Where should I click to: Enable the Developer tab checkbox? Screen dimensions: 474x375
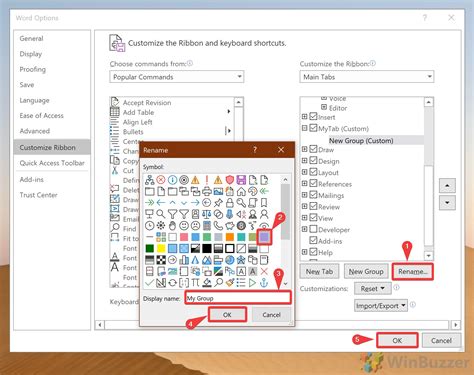point(313,229)
